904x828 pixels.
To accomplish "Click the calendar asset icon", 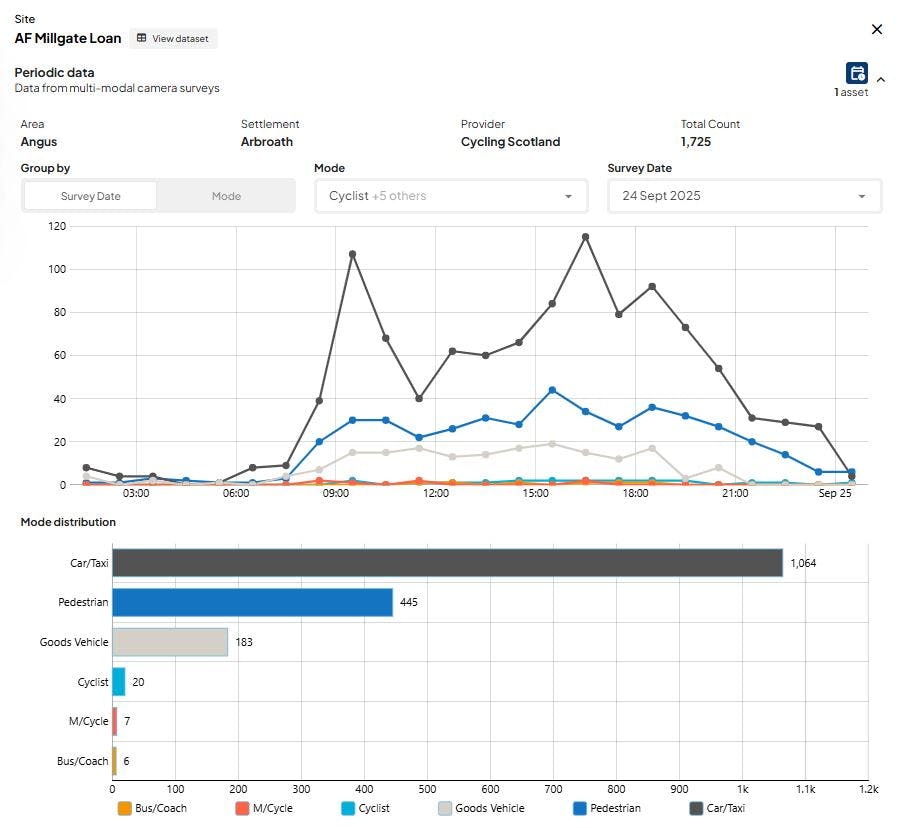I will pos(857,73).
